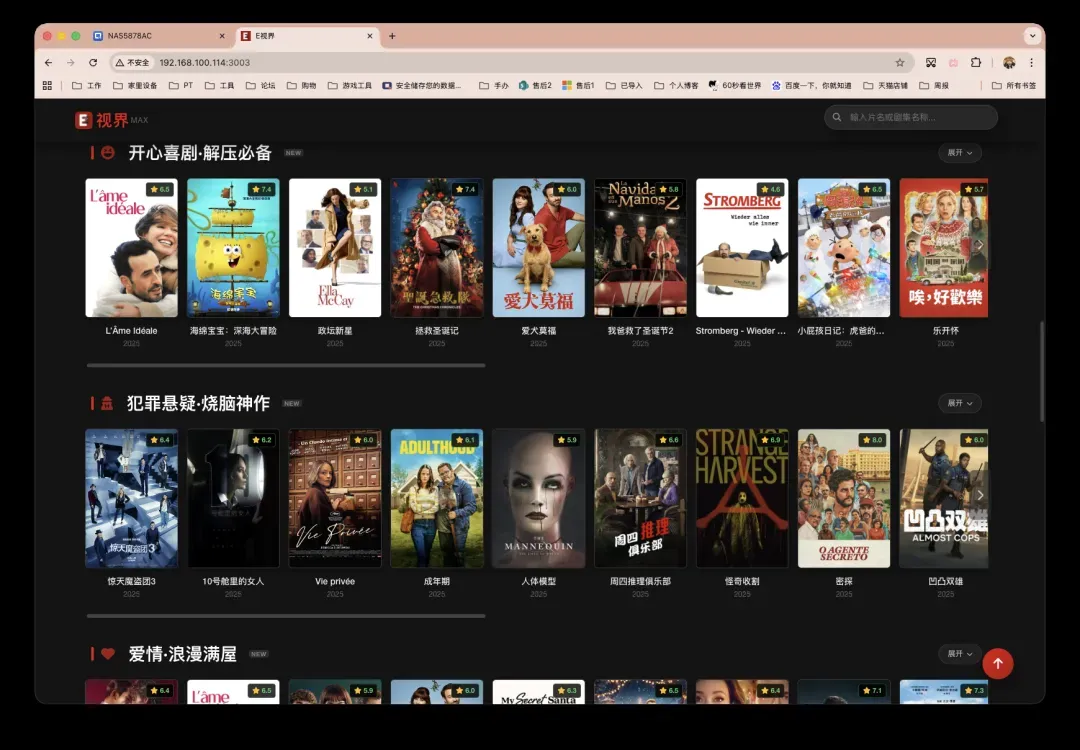
Task: Click the crime row horizontal scrollbar
Action: (287, 616)
